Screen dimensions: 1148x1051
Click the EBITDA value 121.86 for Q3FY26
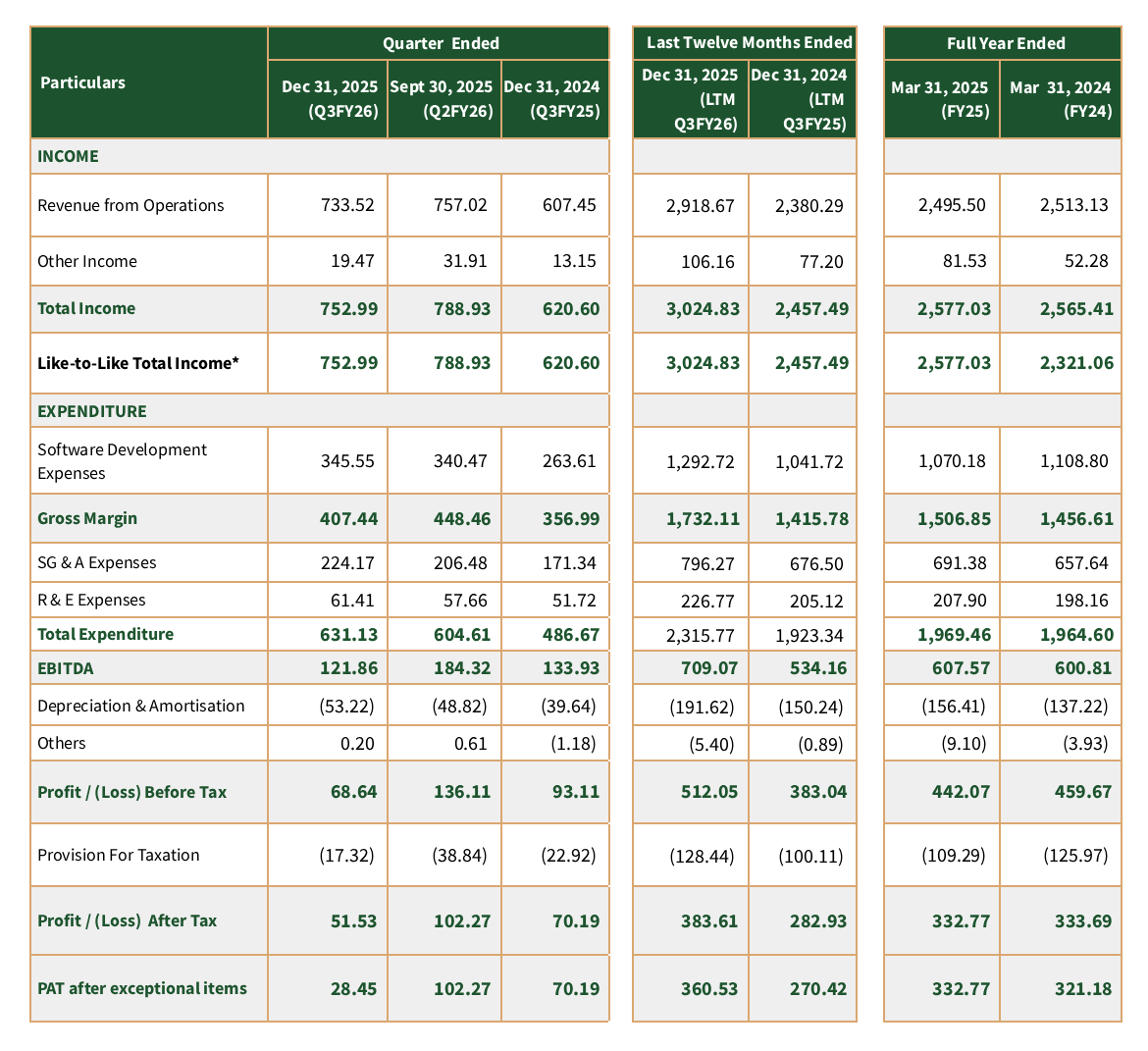click(x=348, y=668)
